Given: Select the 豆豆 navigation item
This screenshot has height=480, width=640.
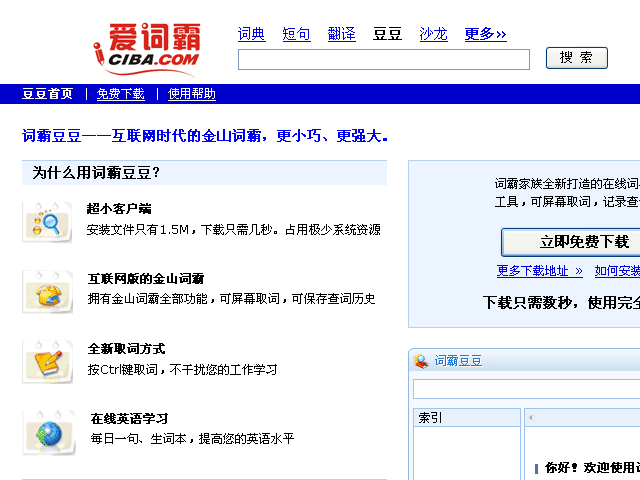Looking at the screenshot, I should click(387, 34).
